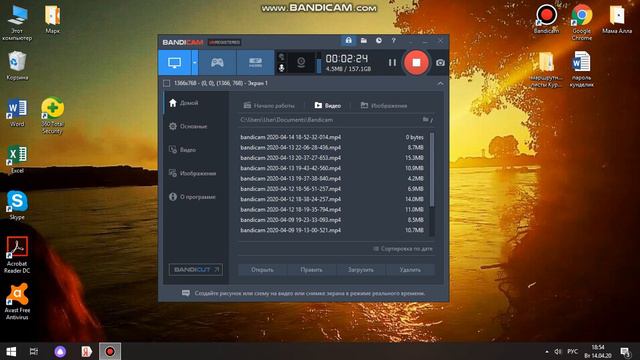Open Word desktop shortcut

tap(17, 113)
